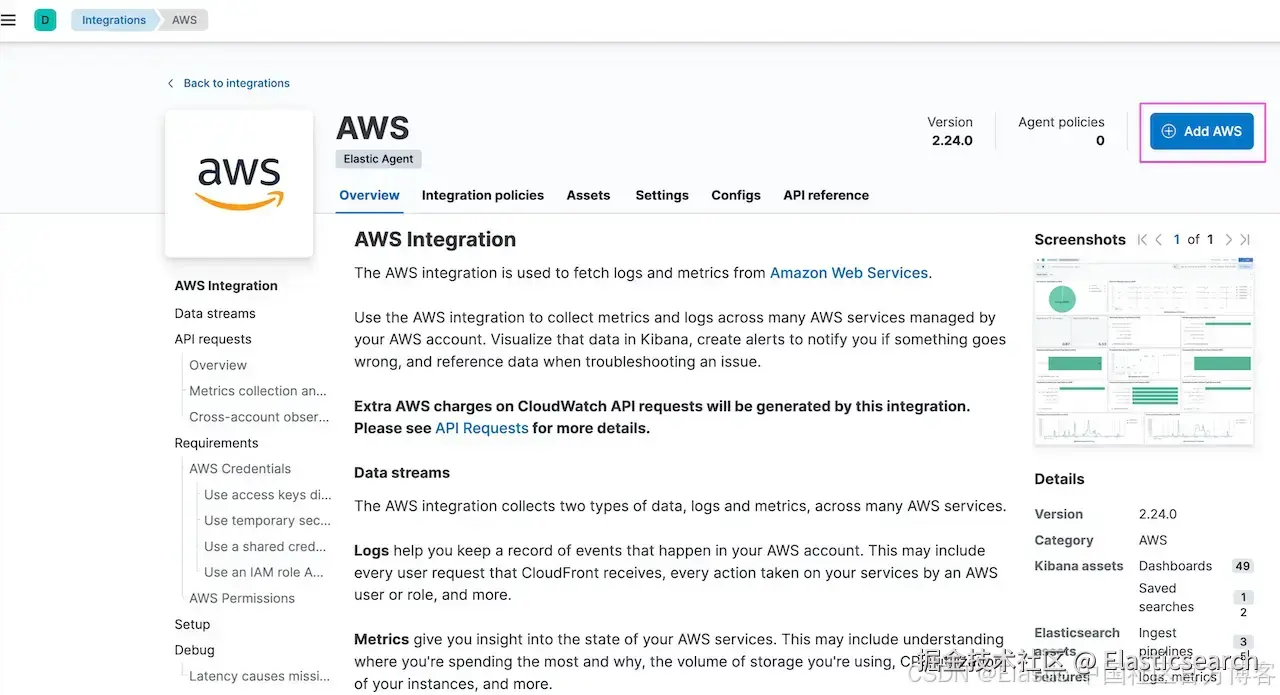
Task: Go to the previous screenshot arrow
Action: (1159, 240)
